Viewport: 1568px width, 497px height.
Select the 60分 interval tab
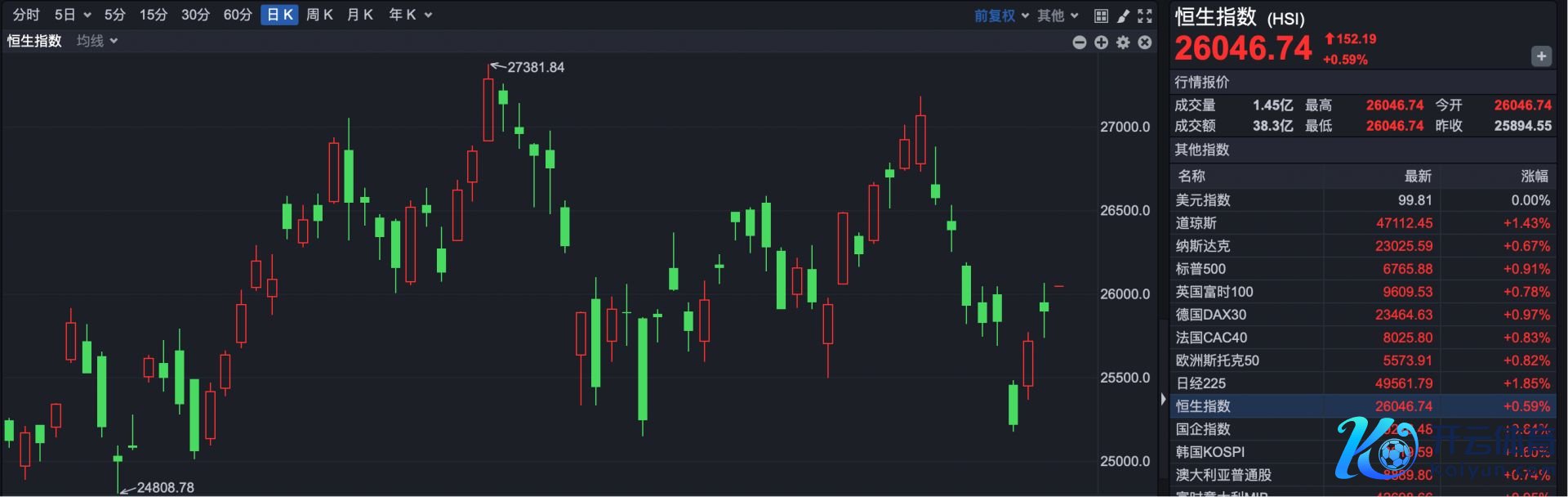(238, 15)
